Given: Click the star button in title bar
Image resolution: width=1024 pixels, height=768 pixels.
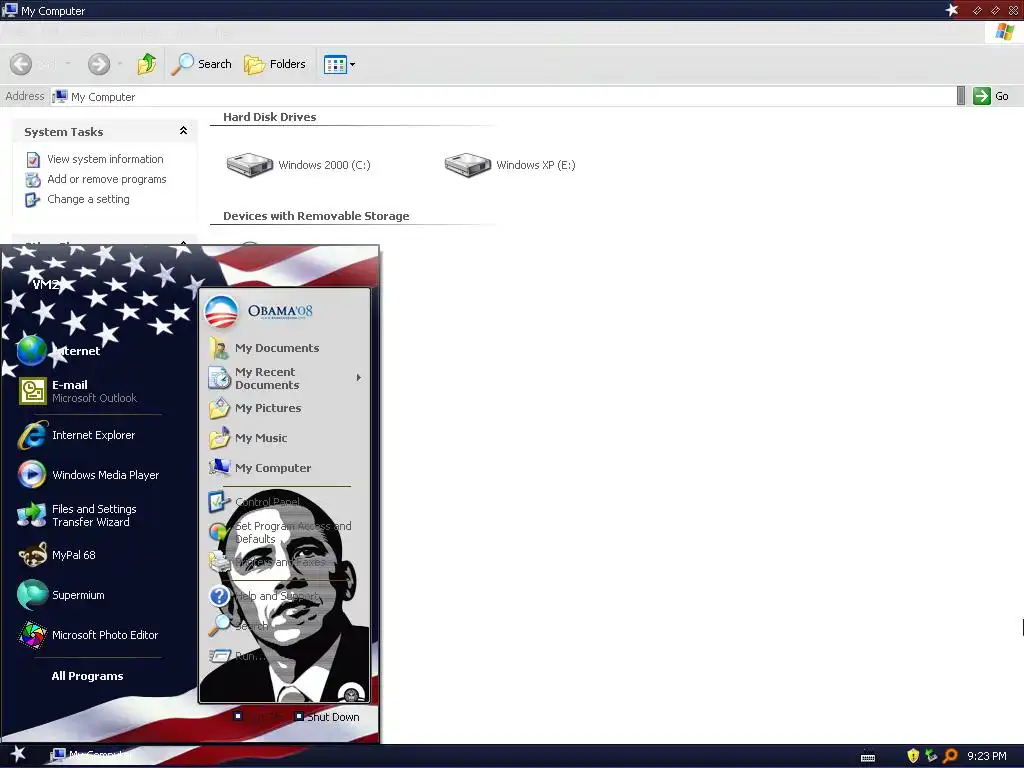Looking at the screenshot, I should pyautogui.click(x=952, y=10).
